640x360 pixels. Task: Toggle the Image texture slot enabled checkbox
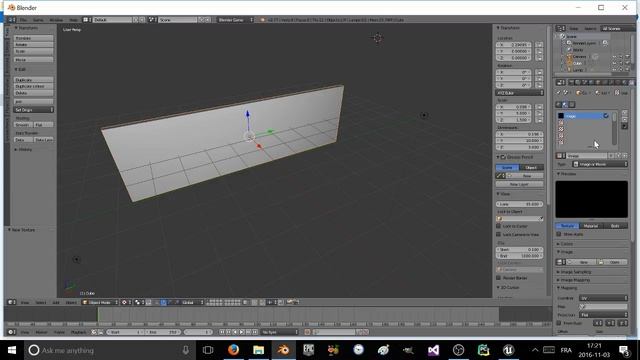(x=606, y=116)
